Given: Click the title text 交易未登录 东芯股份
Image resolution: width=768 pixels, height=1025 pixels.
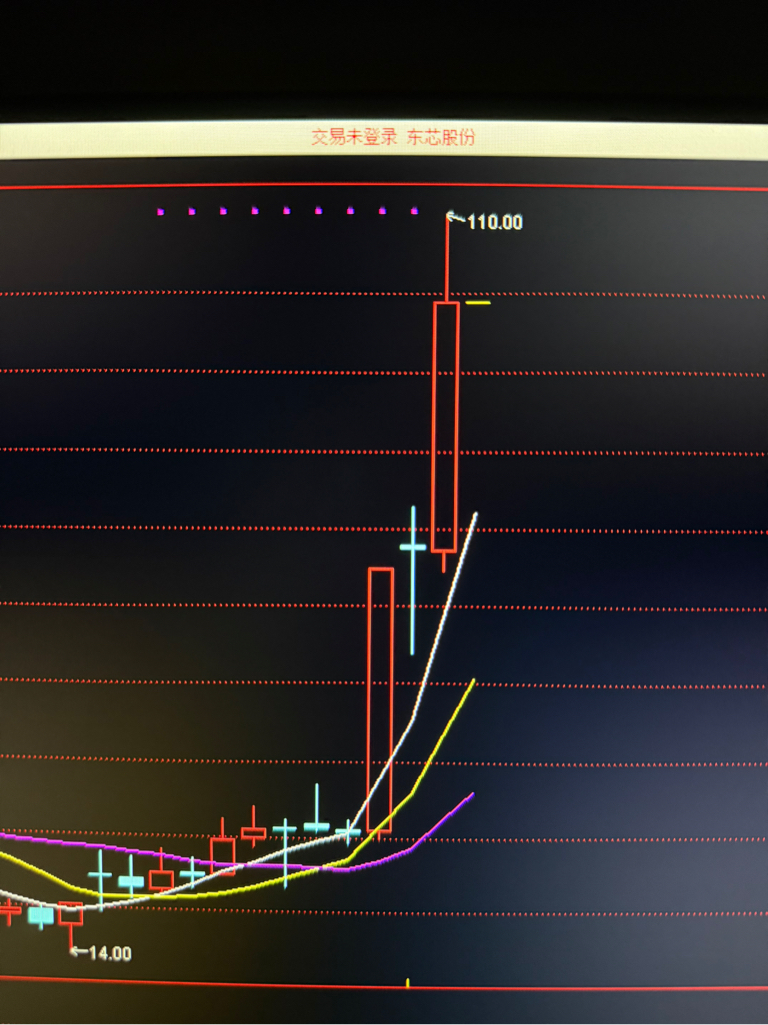Looking at the screenshot, I should (x=393, y=137).
